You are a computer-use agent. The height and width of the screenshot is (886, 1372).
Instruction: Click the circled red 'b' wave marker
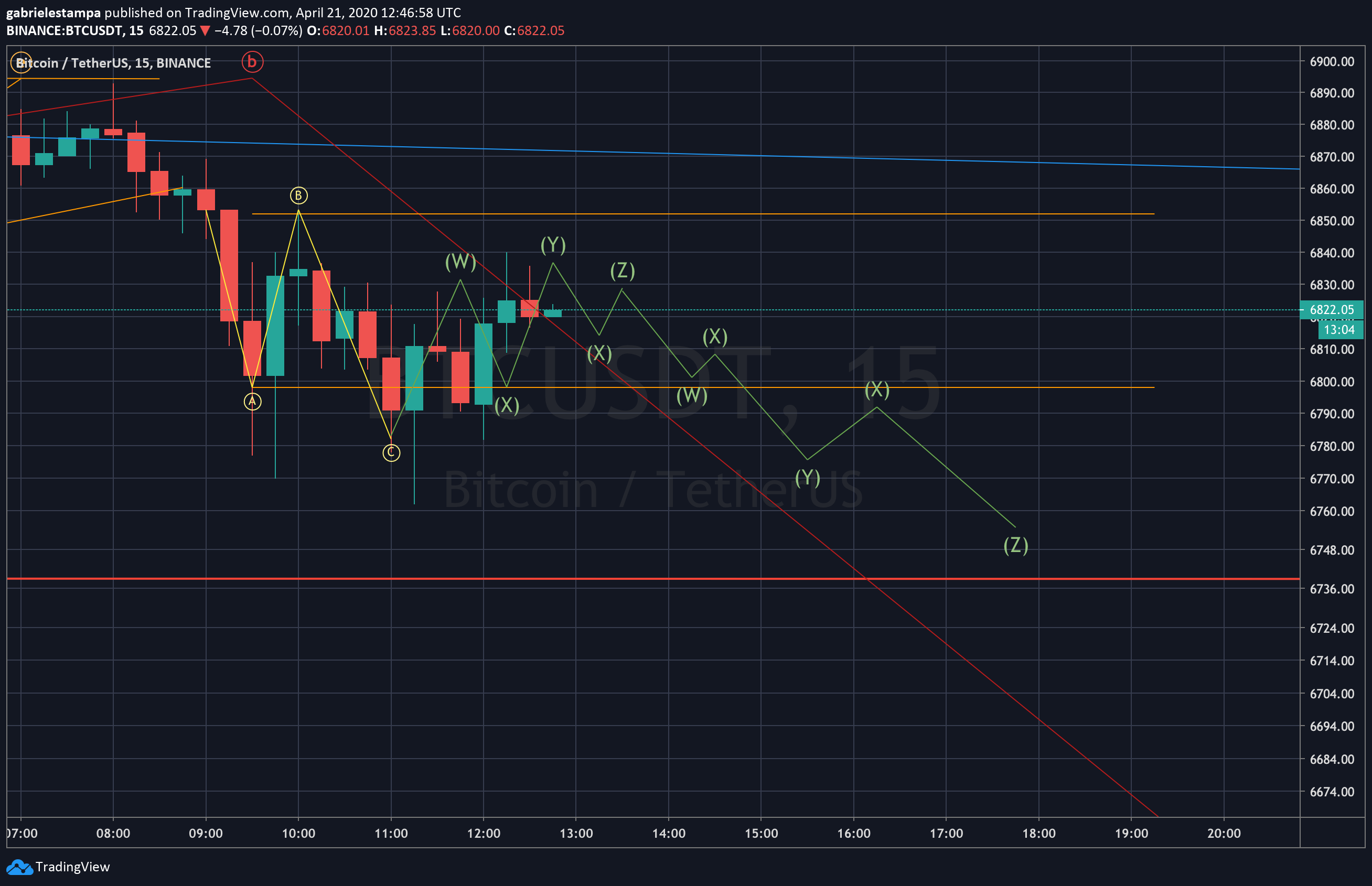252,61
